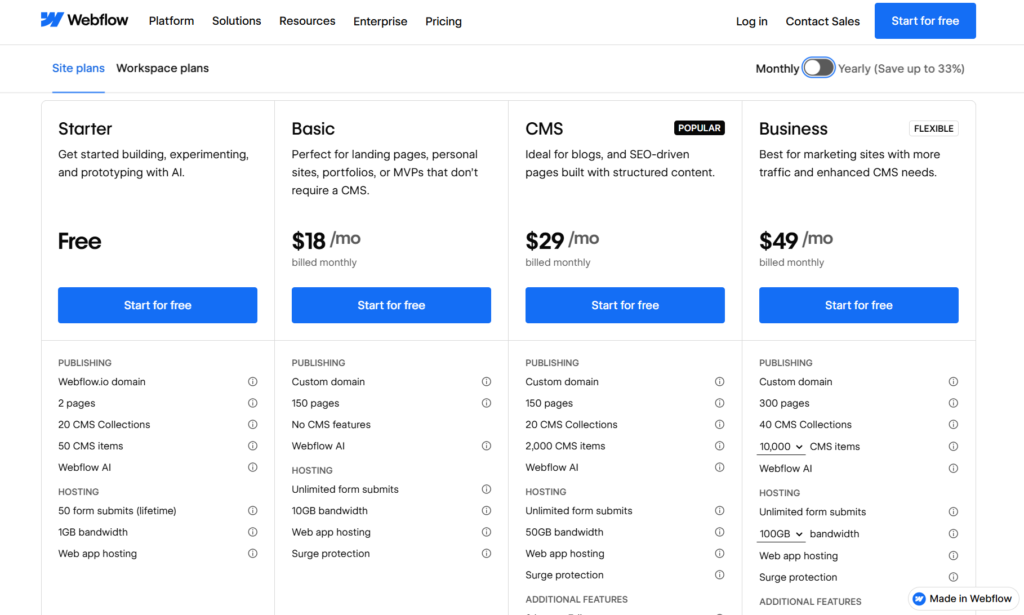Image resolution: width=1024 pixels, height=615 pixels.
Task: Click the Made in Webflow badge
Action: 961,598
